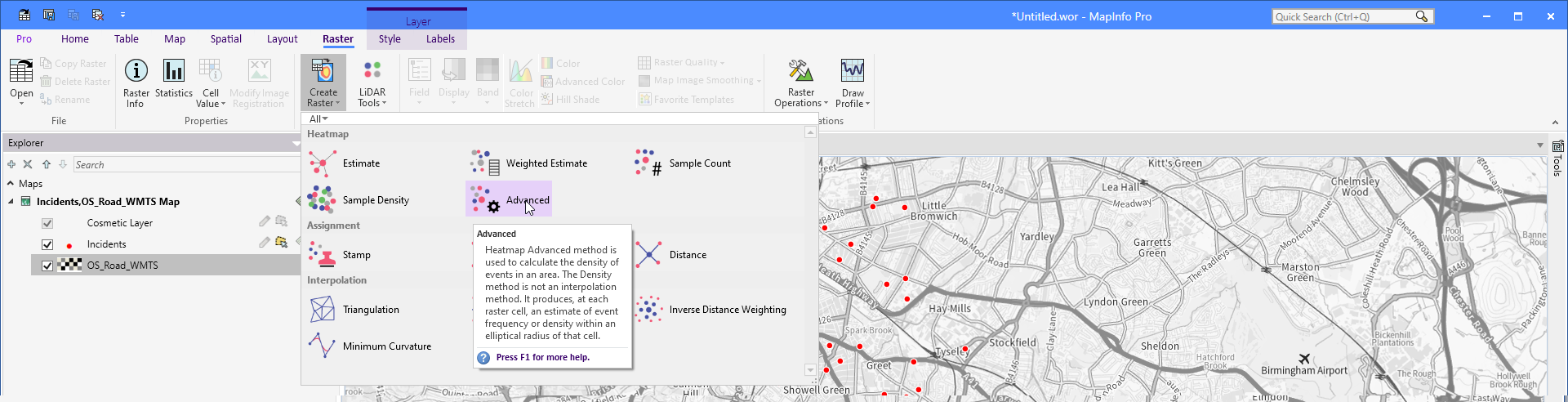Image resolution: width=1568 pixels, height=402 pixels.
Task: Click the Quick Search magnifier icon
Action: tap(1422, 16)
